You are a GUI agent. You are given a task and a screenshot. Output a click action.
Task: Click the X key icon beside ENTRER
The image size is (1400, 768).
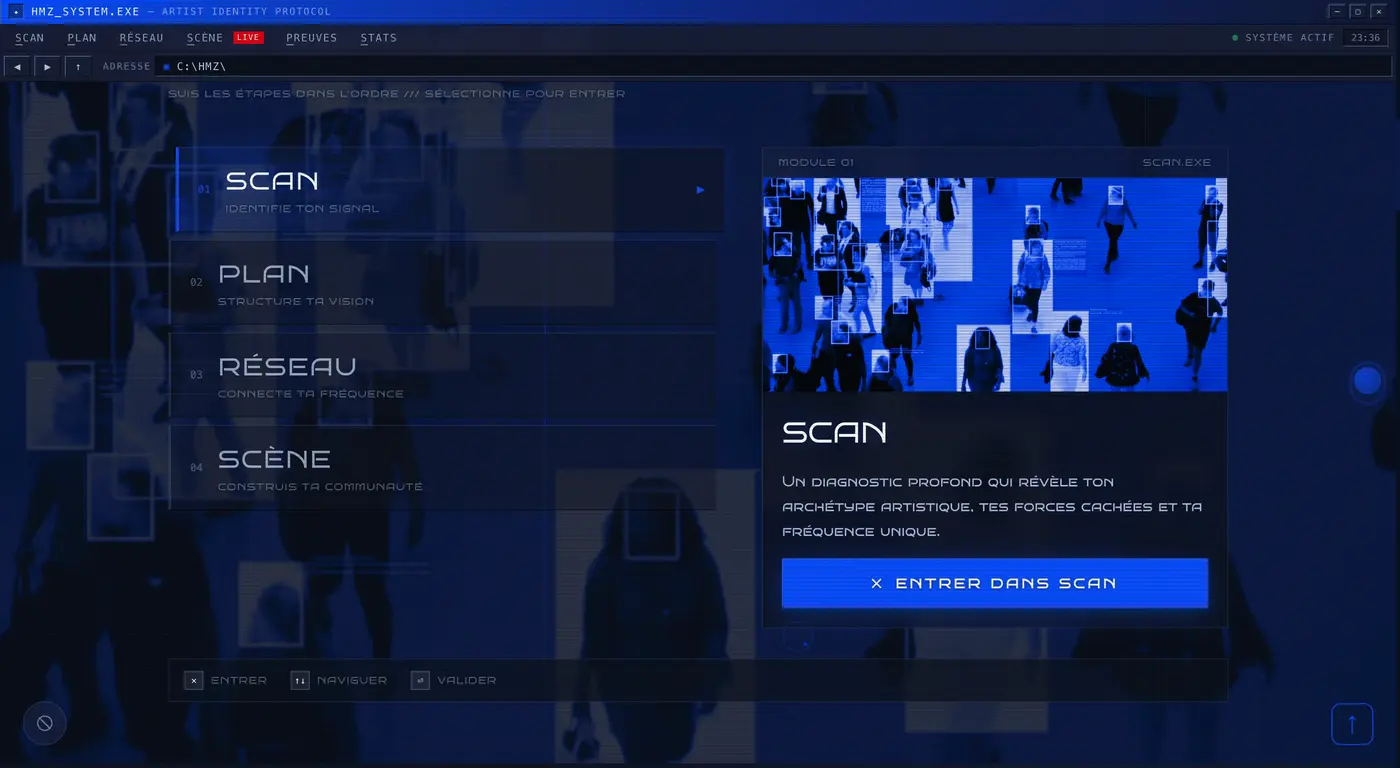pyautogui.click(x=194, y=680)
